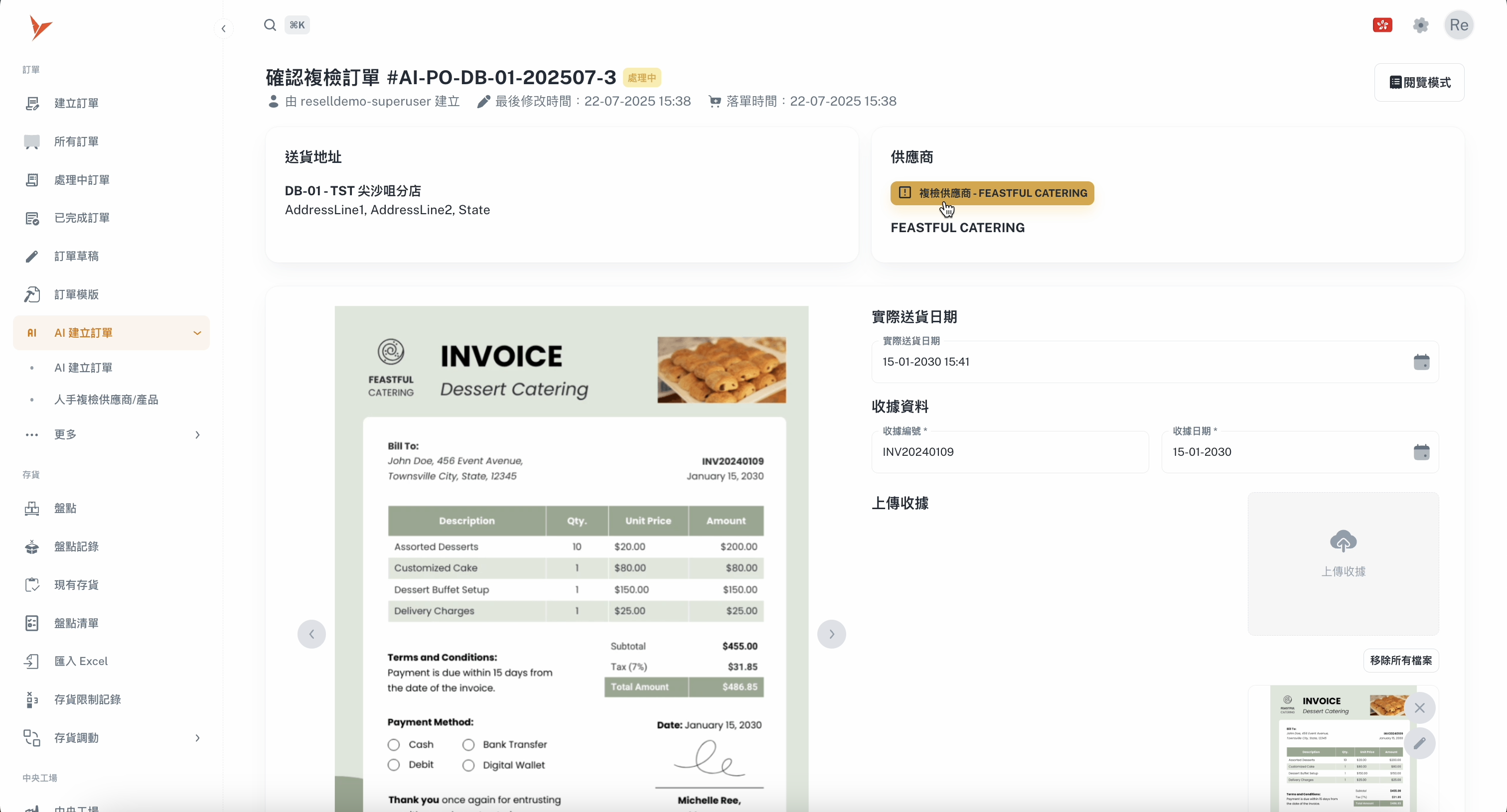1507x812 pixels.
Task: Click supplier name FEASTFUL CATERING text
Action: (957, 228)
